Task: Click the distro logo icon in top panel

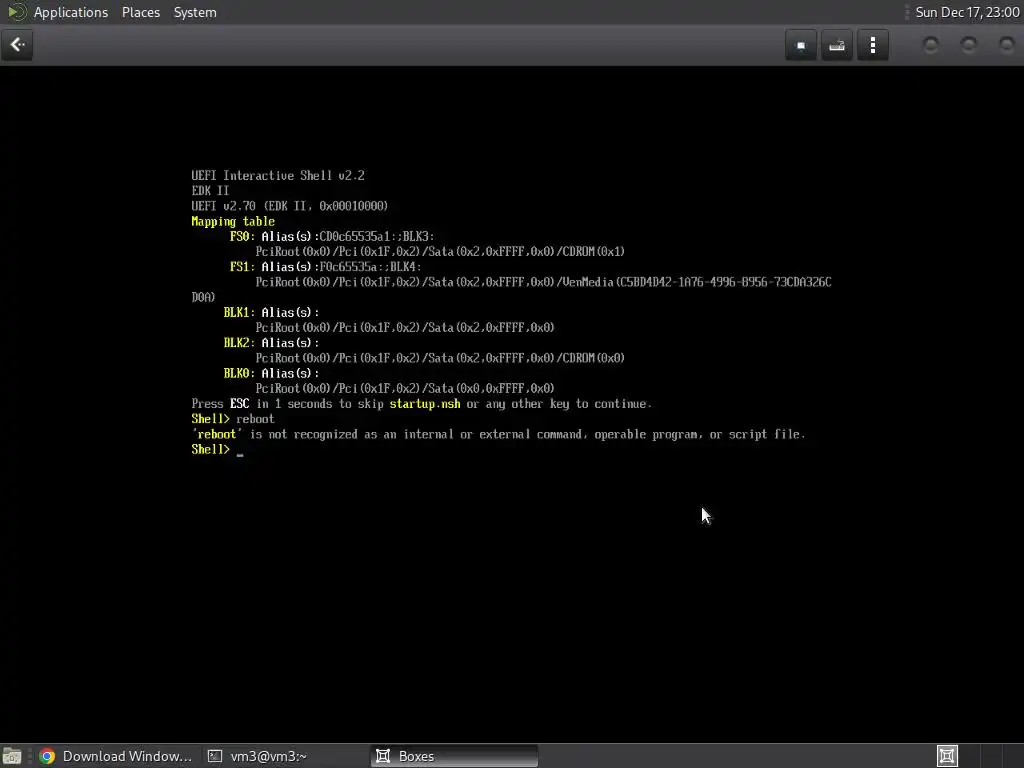Action: (16, 12)
